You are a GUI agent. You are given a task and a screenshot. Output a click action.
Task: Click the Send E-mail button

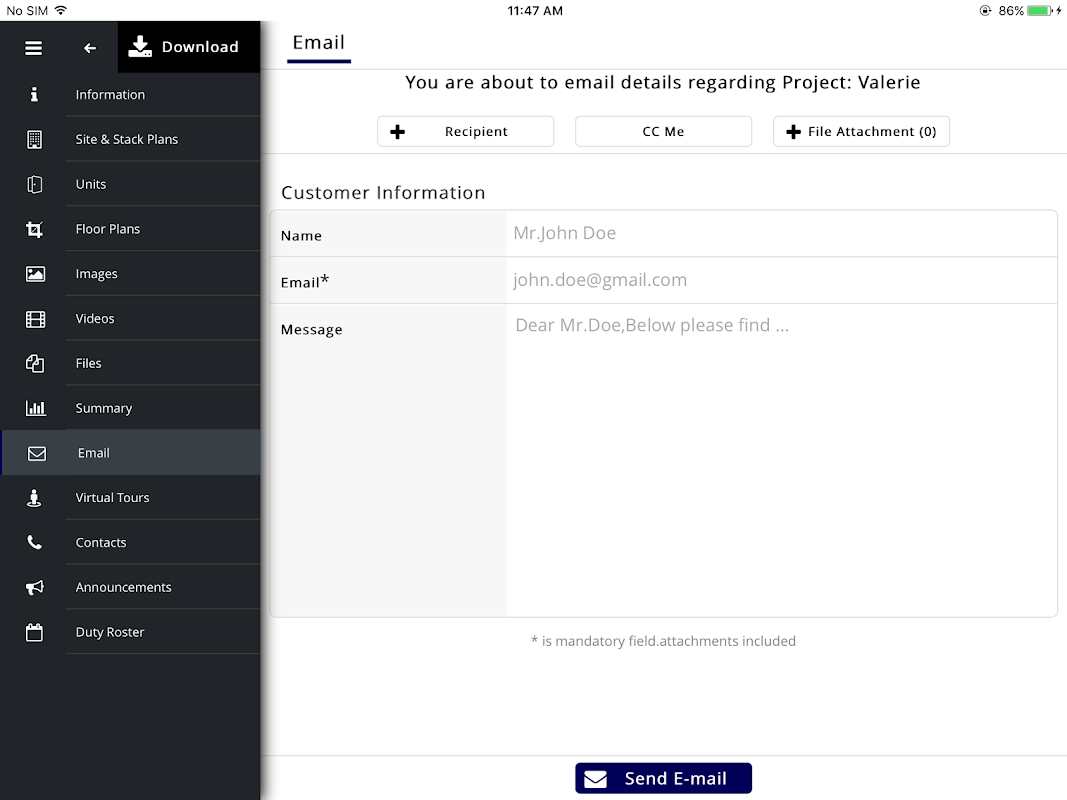[663, 778]
